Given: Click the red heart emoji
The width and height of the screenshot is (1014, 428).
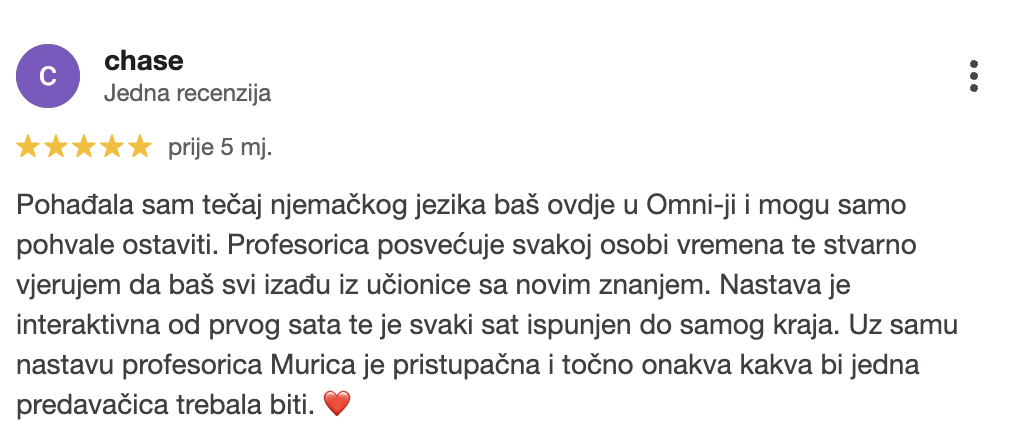Looking at the screenshot, I should [336, 404].
